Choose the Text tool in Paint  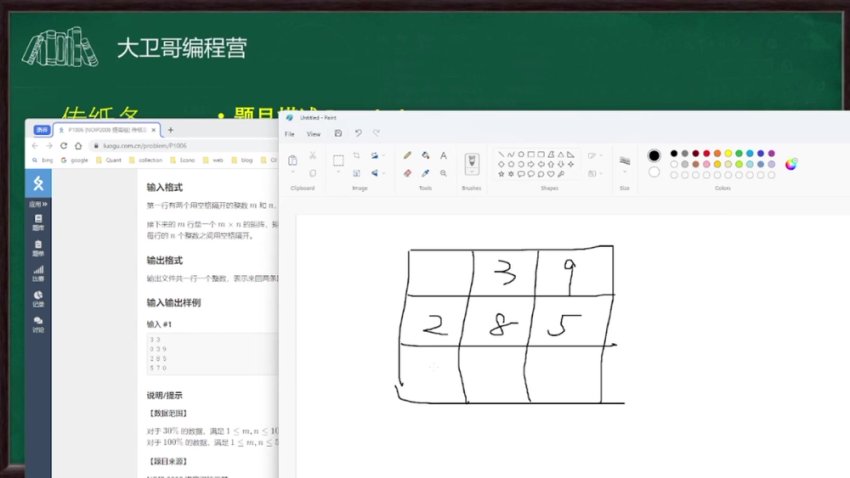coord(443,156)
